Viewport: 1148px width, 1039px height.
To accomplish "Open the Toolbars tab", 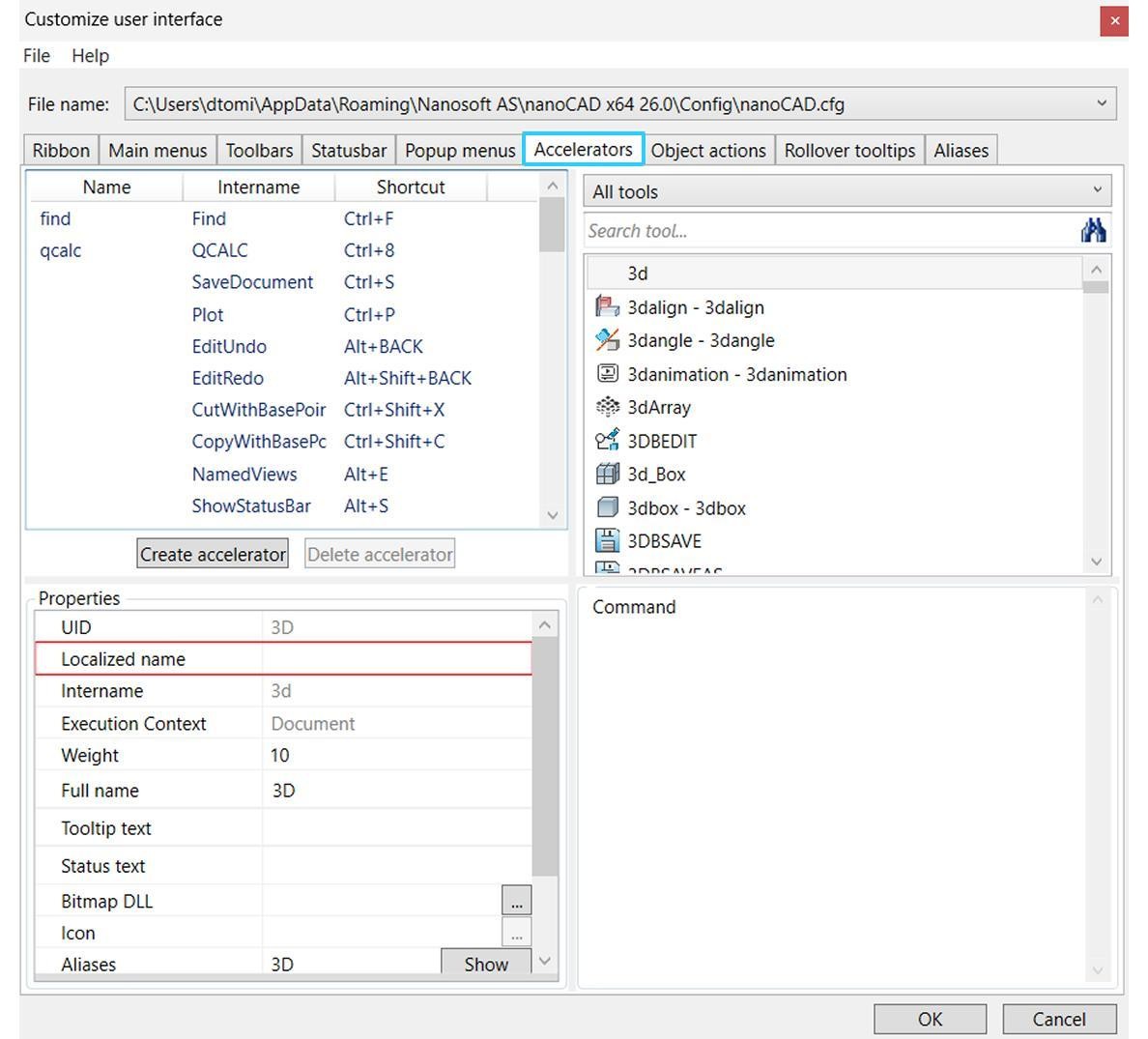I will click(259, 150).
